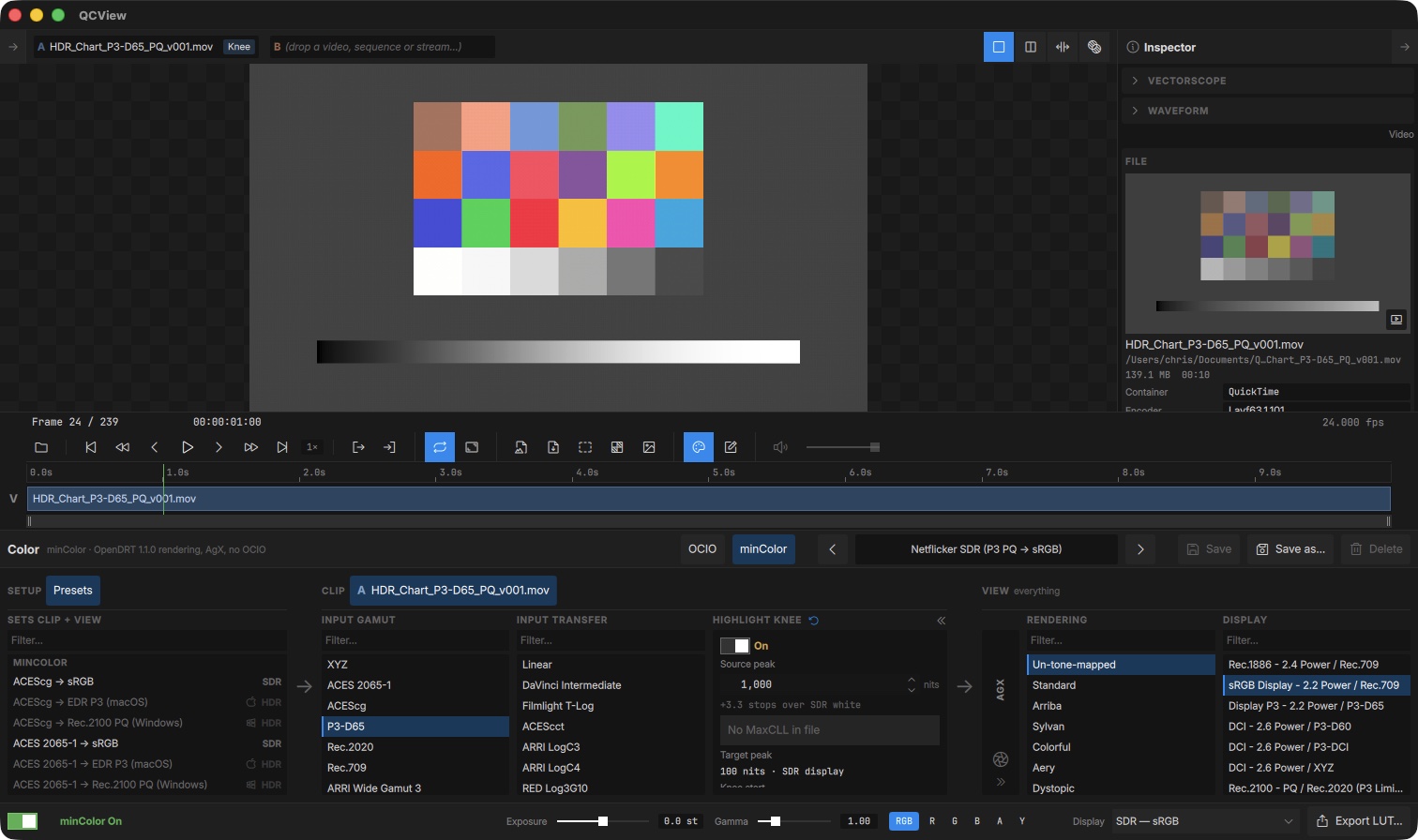Mute audio with the speaker icon
The image size is (1418, 840).
pyautogui.click(x=779, y=447)
